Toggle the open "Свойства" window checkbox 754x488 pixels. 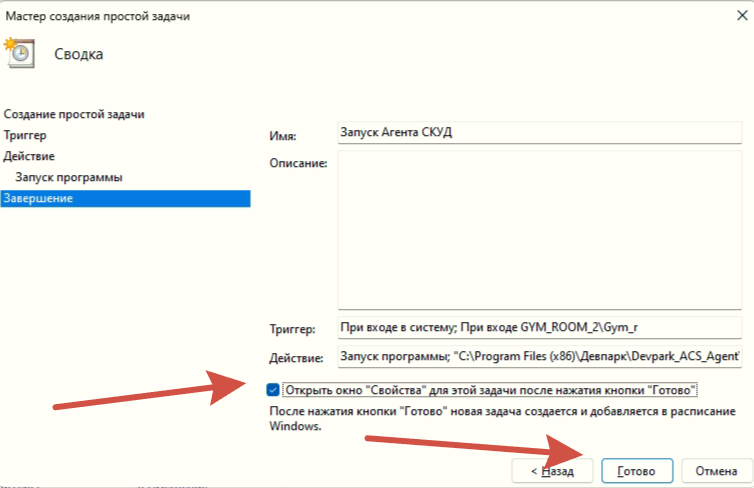coord(273,389)
